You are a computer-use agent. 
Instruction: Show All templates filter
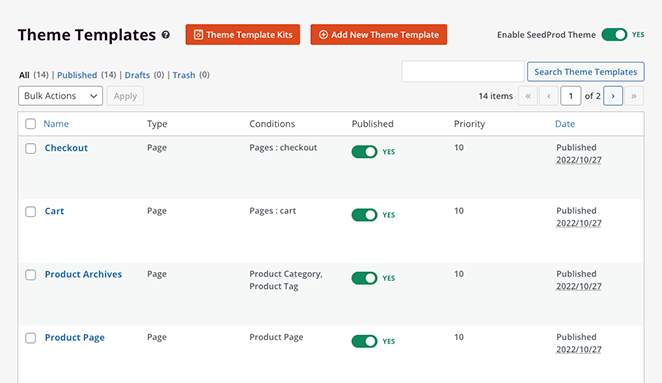24,75
